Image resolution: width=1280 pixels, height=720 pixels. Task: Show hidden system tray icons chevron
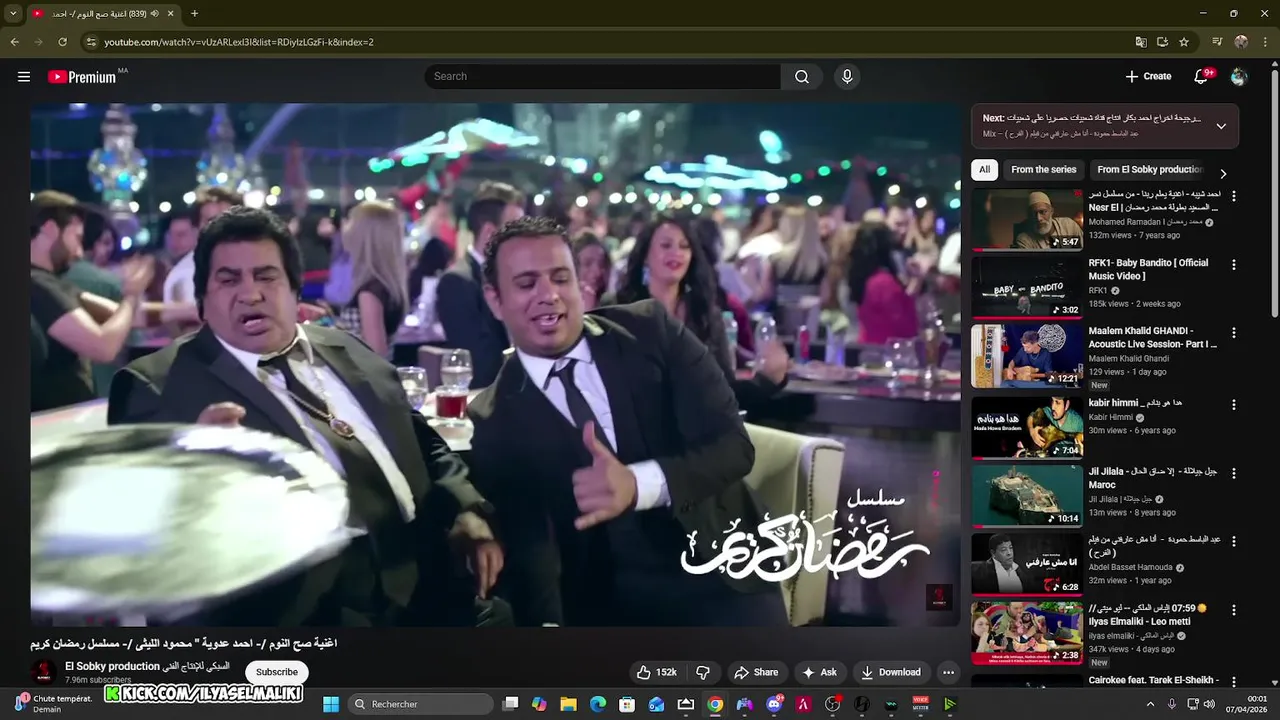[1149, 704]
